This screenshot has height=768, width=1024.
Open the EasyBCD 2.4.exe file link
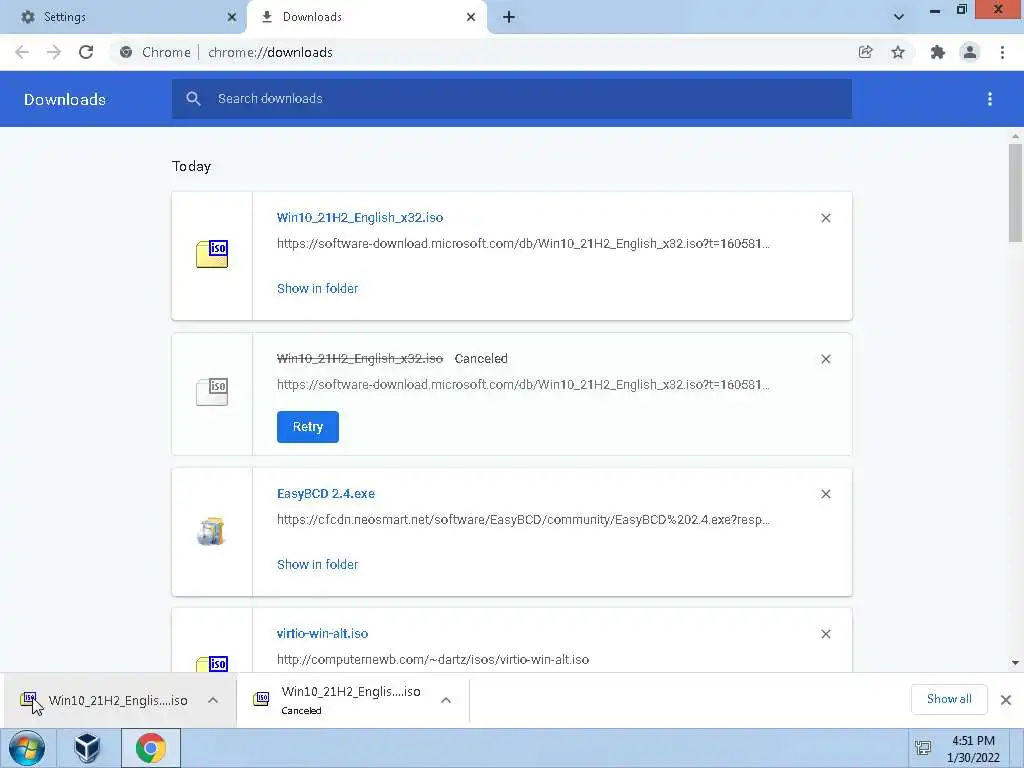click(326, 494)
